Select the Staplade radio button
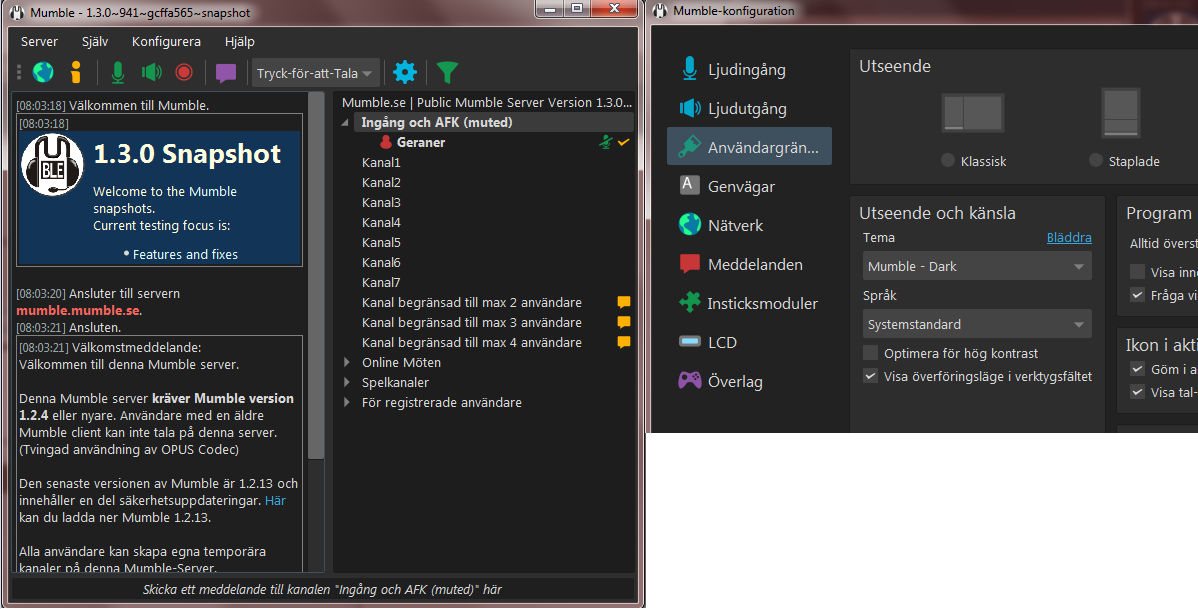This screenshot has height=609, width=1198. [x=1096, y=160]
